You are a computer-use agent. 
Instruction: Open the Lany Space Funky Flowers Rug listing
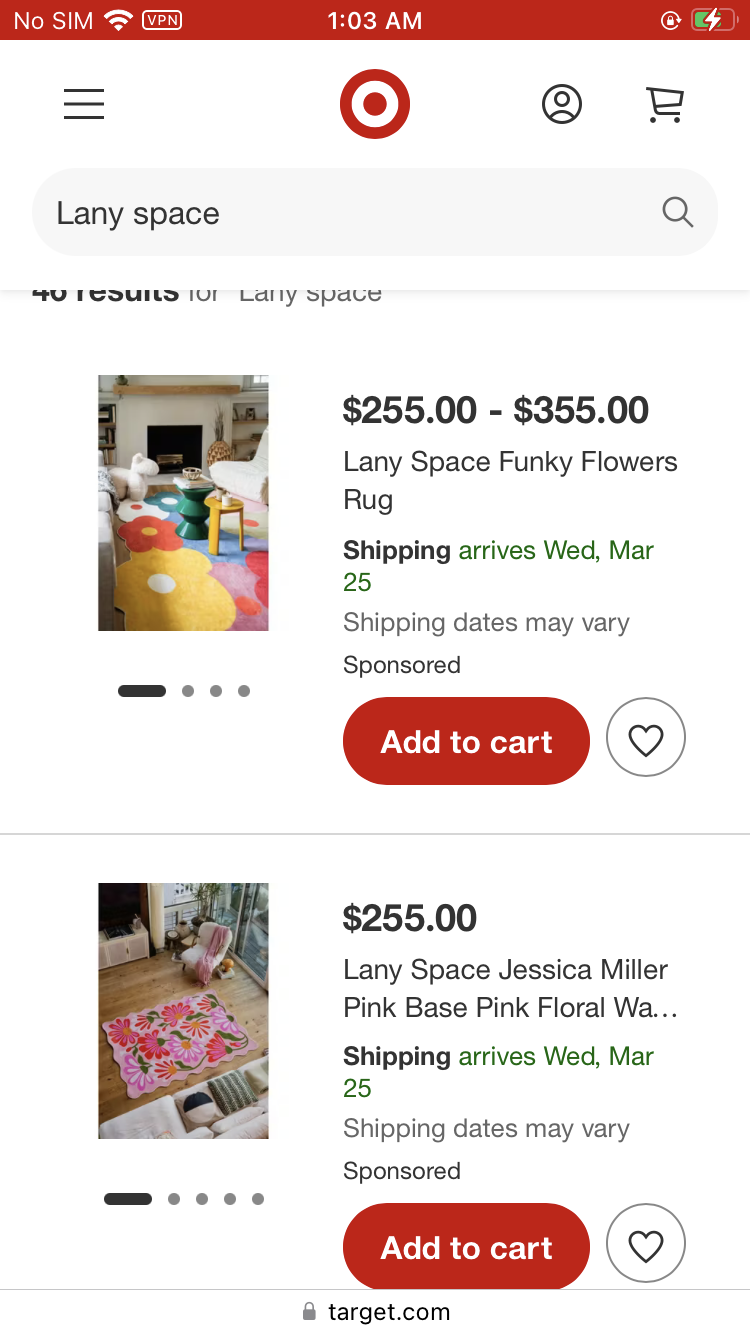click(510, 480)
